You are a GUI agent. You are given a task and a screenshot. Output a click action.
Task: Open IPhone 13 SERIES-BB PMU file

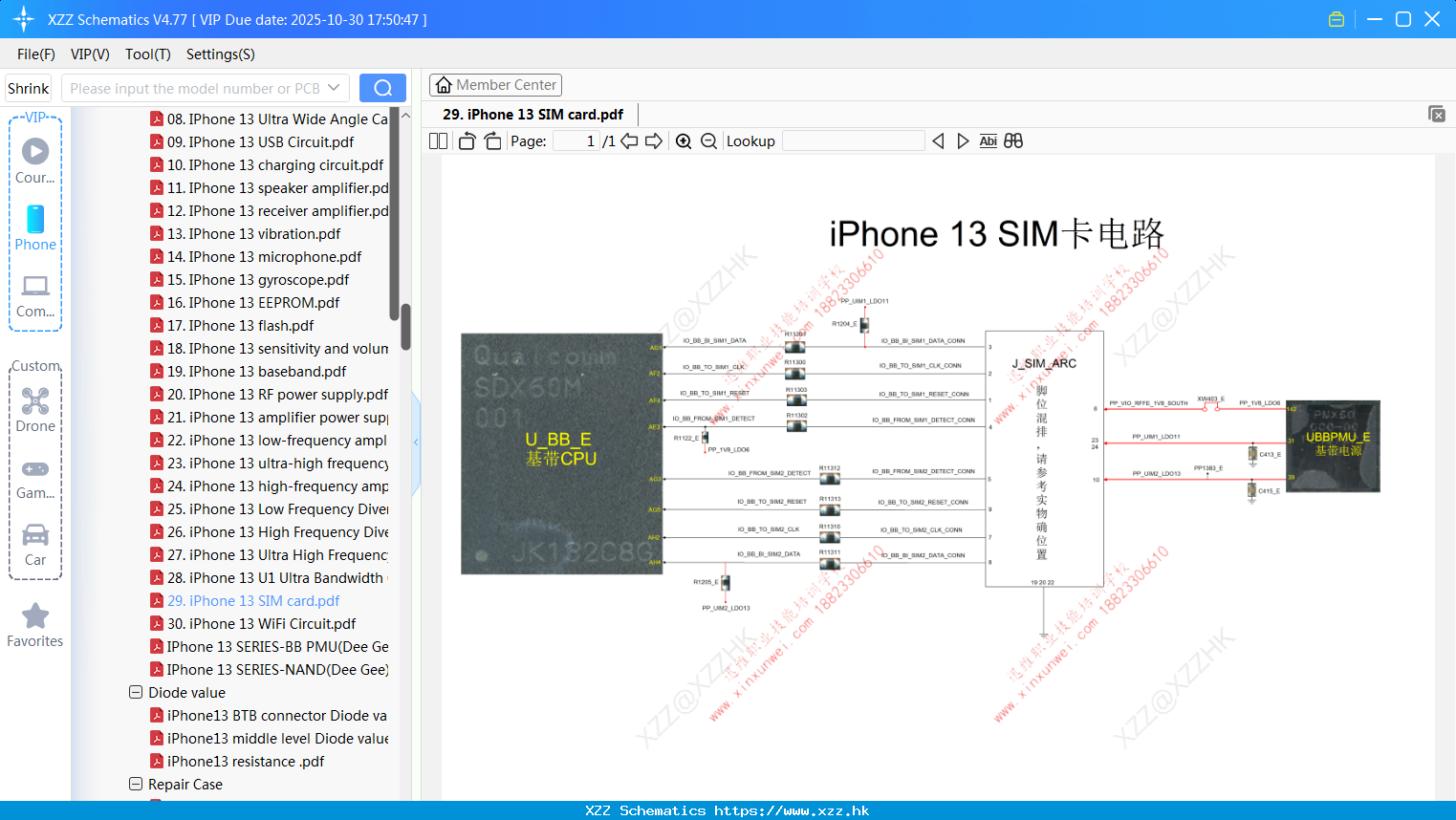[x=269, y=646]
